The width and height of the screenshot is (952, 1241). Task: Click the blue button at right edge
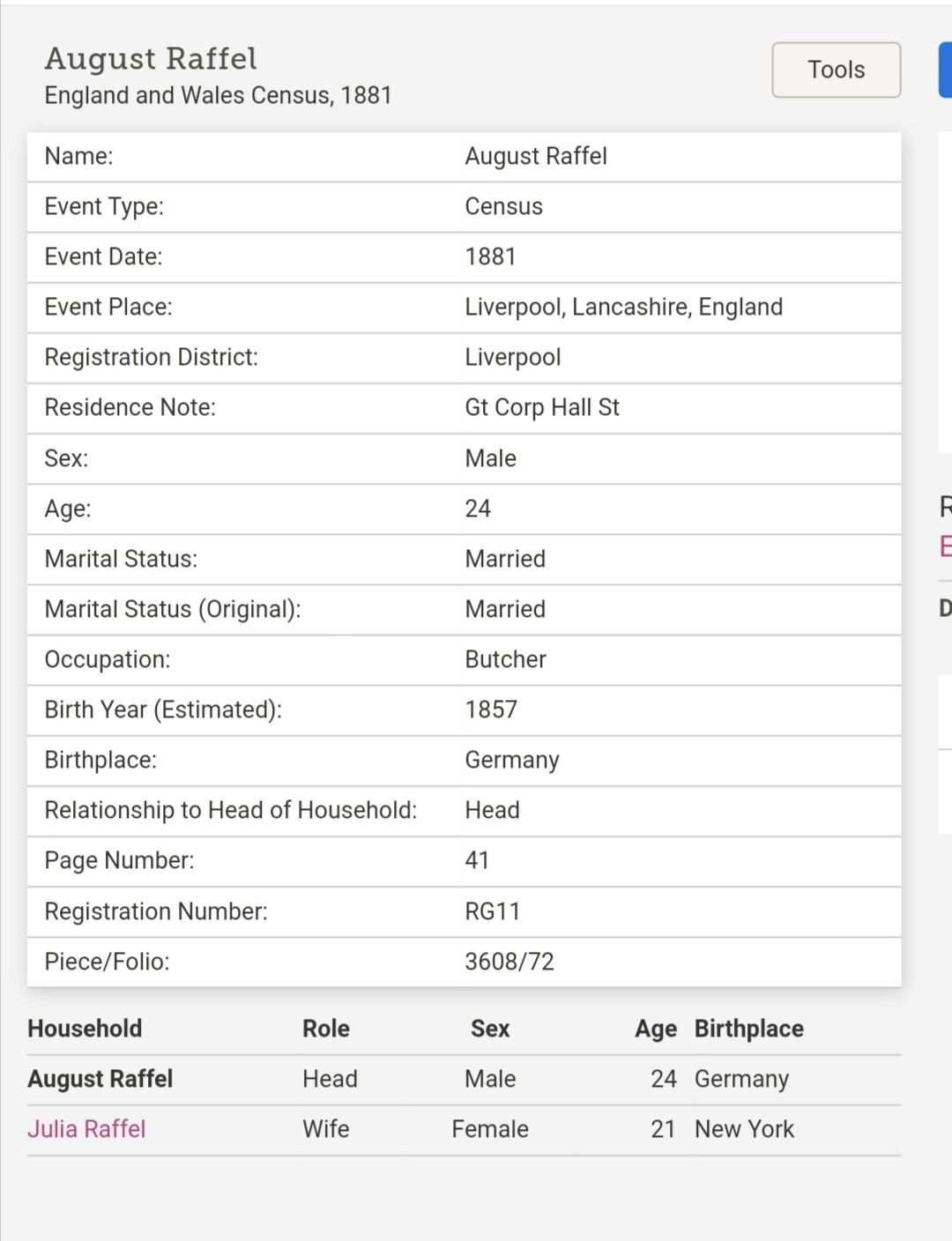point(945,70)
